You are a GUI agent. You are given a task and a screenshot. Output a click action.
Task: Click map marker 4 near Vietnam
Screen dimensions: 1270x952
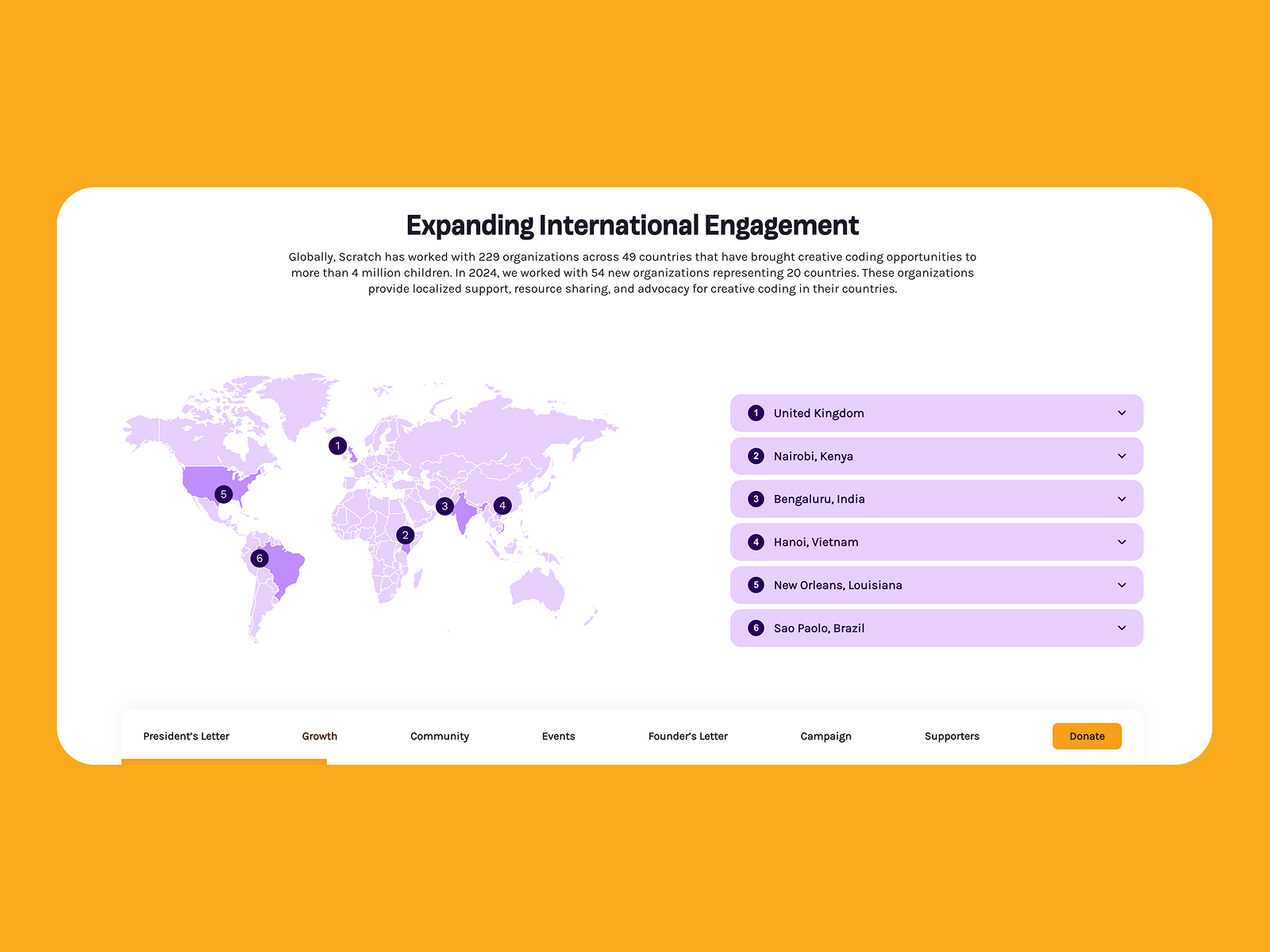(502, 505)
